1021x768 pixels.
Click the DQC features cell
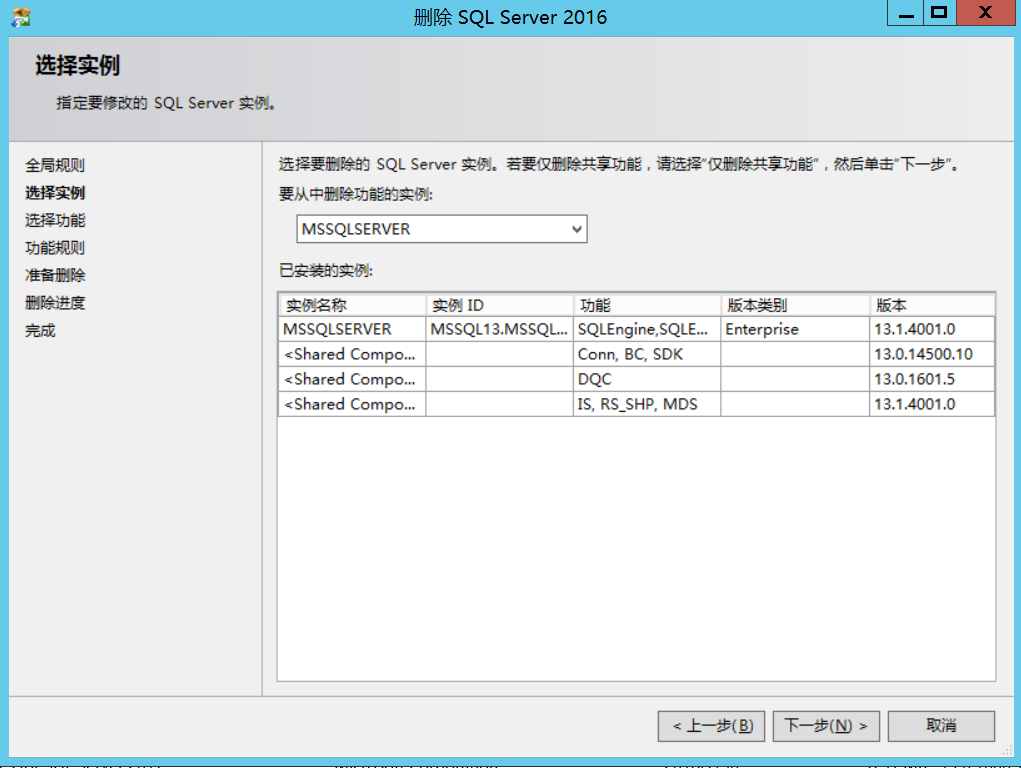pos(647,379)
